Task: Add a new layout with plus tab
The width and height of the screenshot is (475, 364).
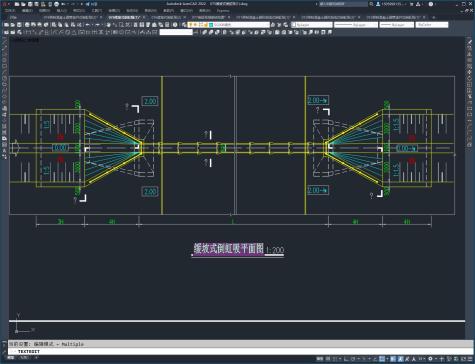Action: point(36,358)
